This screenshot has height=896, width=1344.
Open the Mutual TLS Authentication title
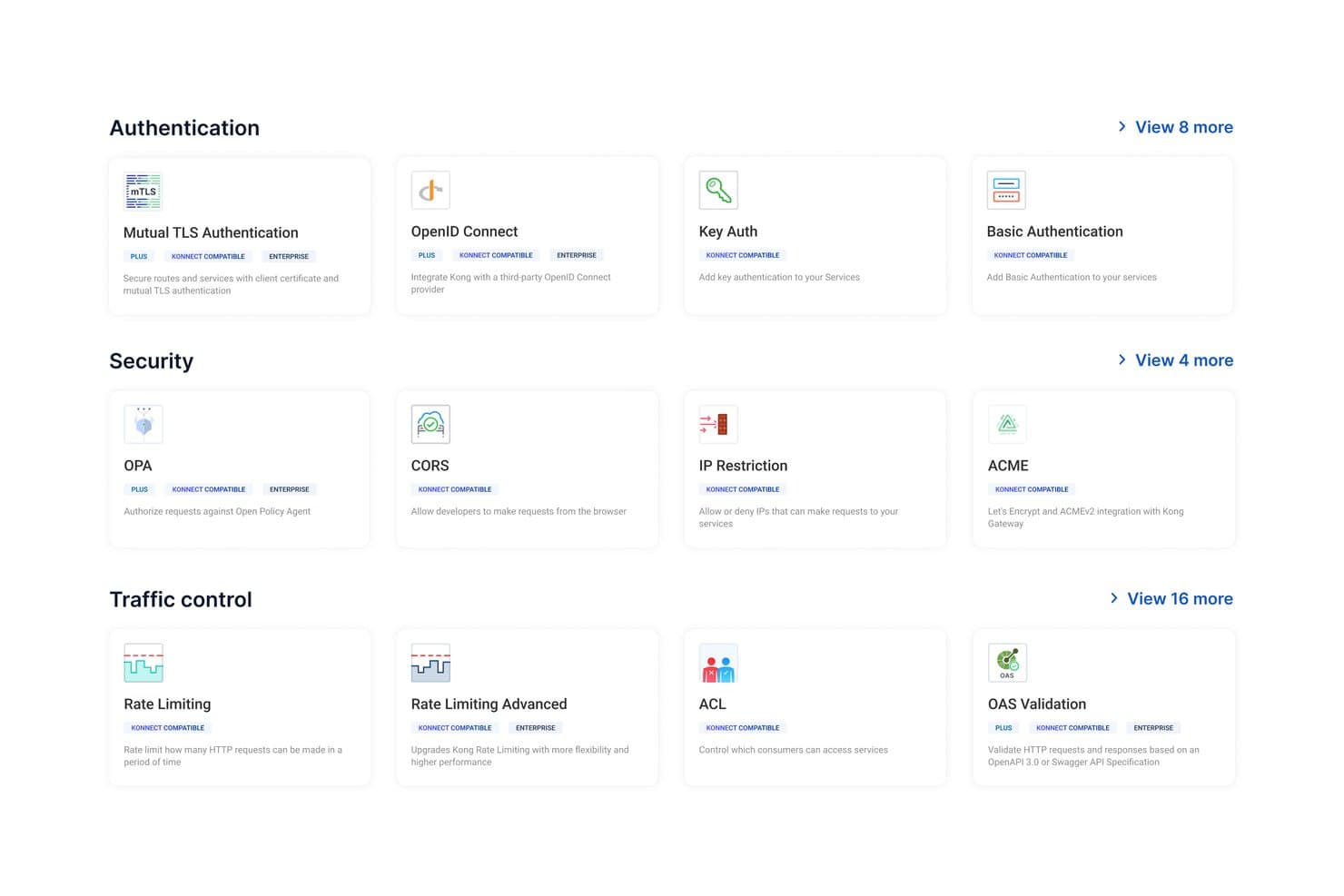tap(211, 232)
